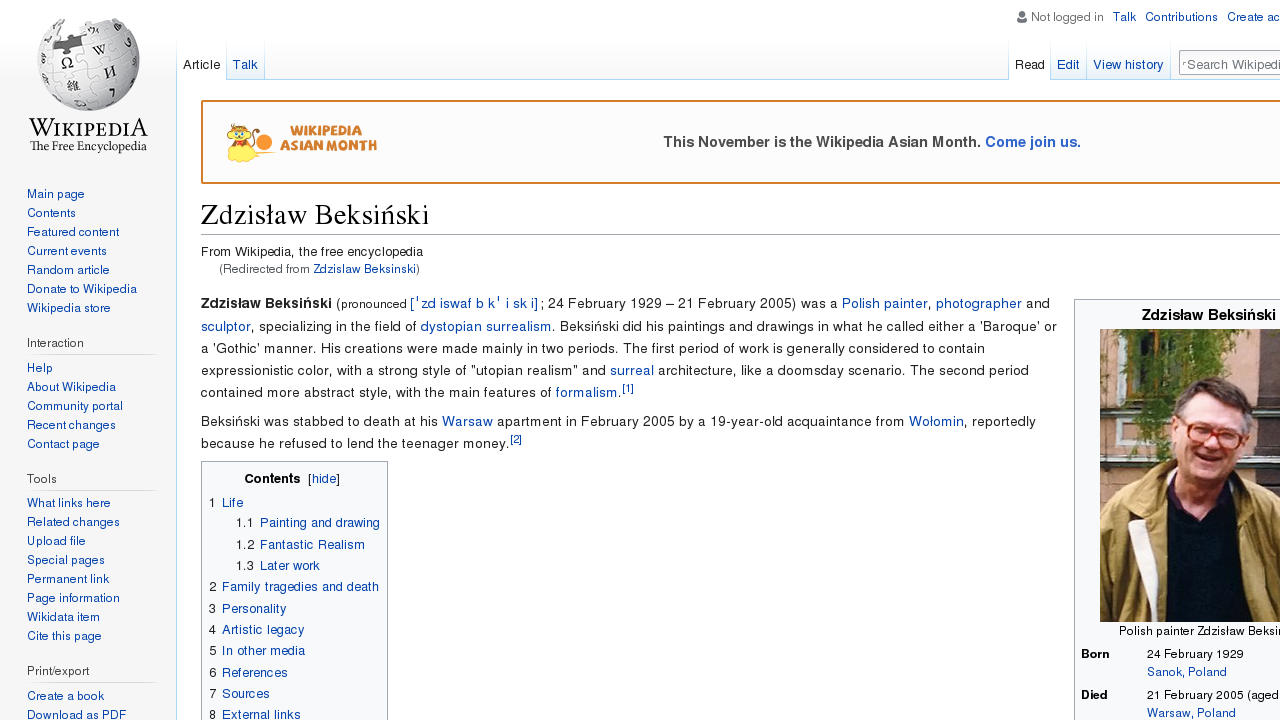
Task: Go to Fantastic Realism subsection
Action: click(312, 545)
